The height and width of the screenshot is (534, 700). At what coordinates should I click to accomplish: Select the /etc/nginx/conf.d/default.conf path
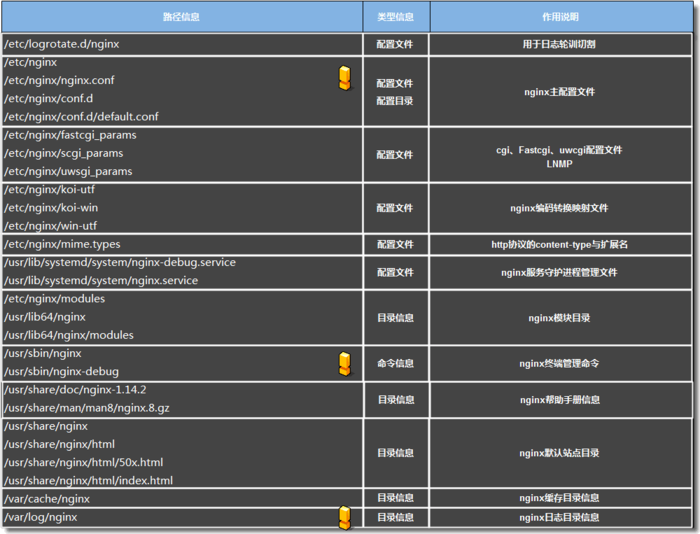[81, 116]
